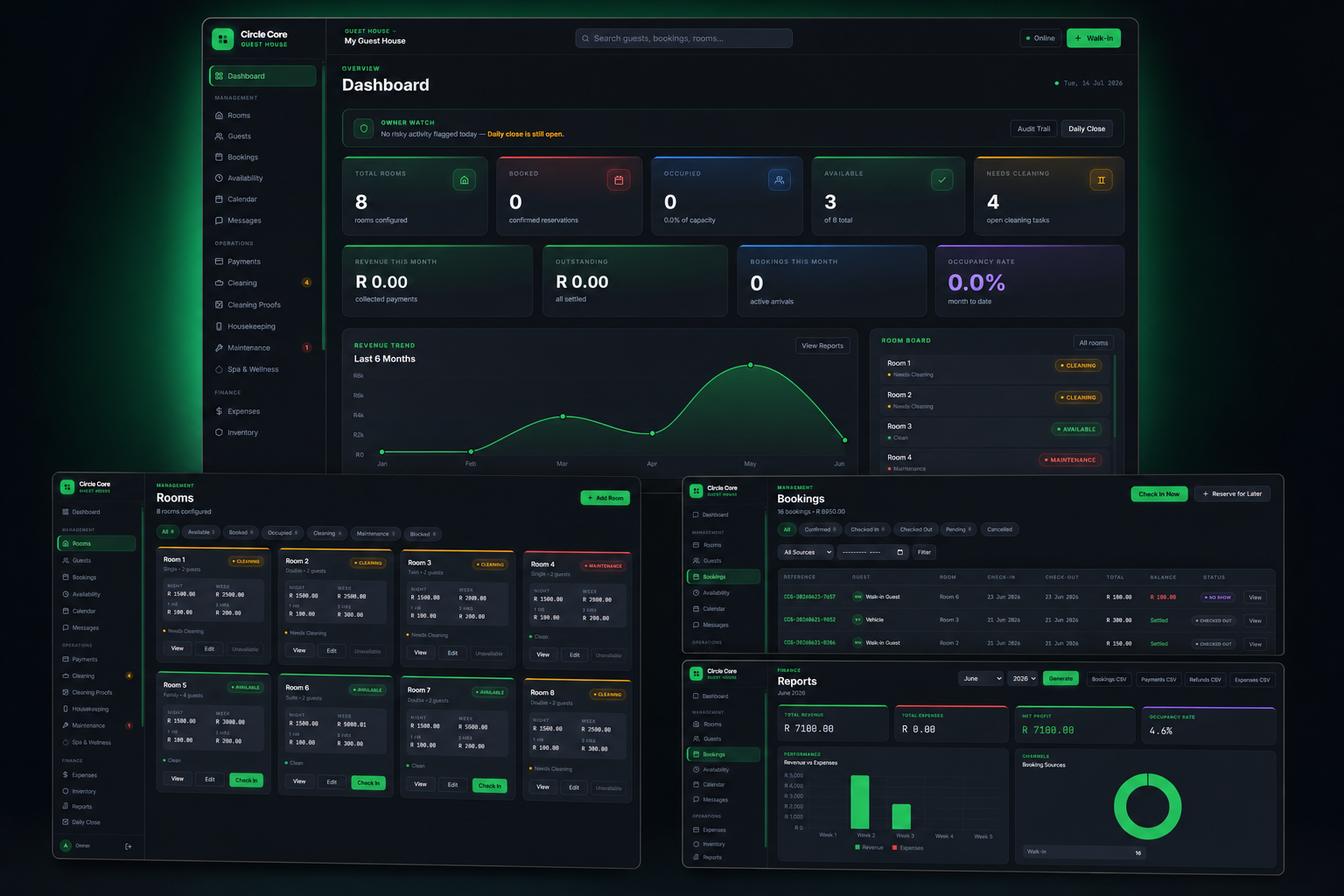Screen dimensions: 1344x896
Task: Select the Checked Out filter in Bookings window
Action: point(916,529)
